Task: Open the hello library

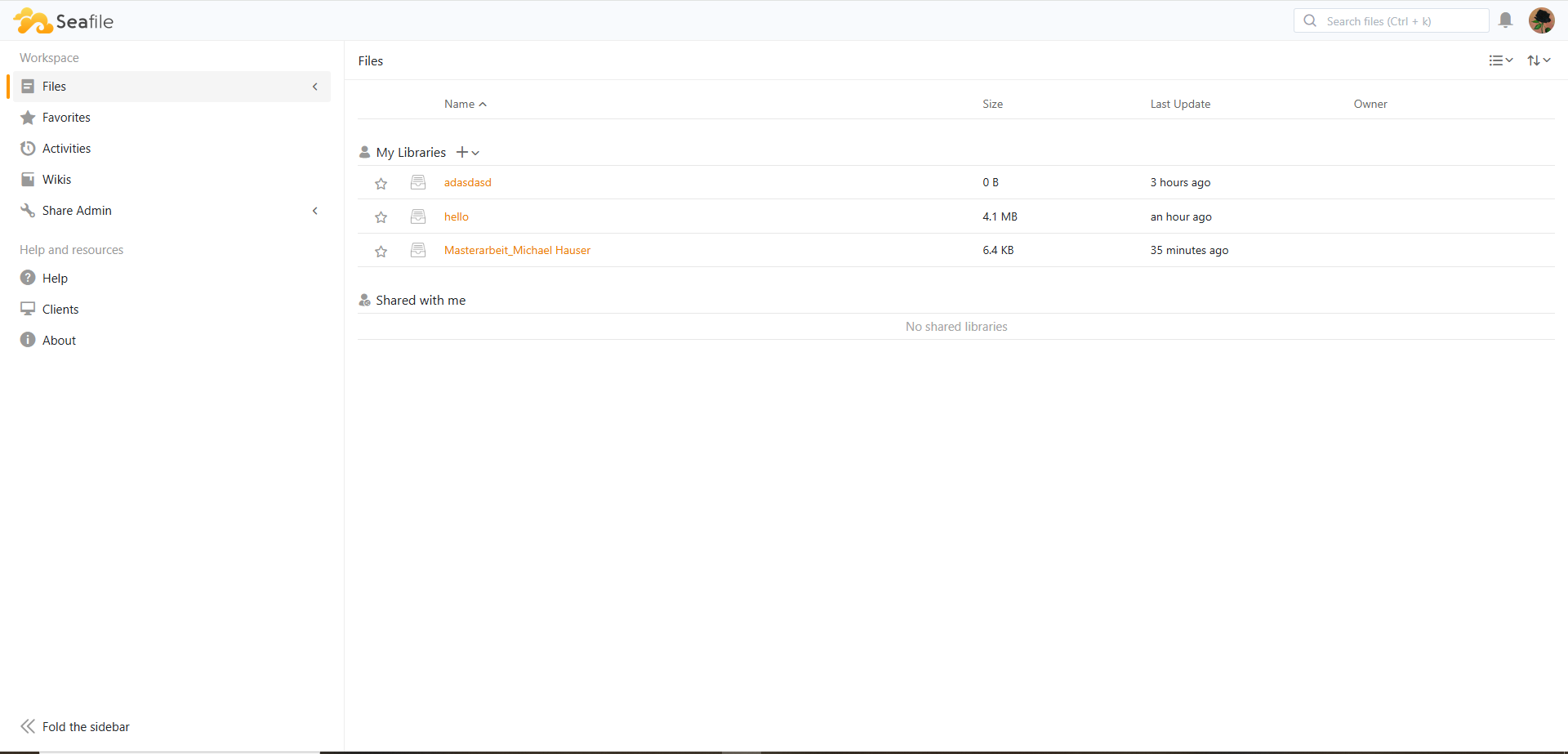Action: click(x=457, y=217)
